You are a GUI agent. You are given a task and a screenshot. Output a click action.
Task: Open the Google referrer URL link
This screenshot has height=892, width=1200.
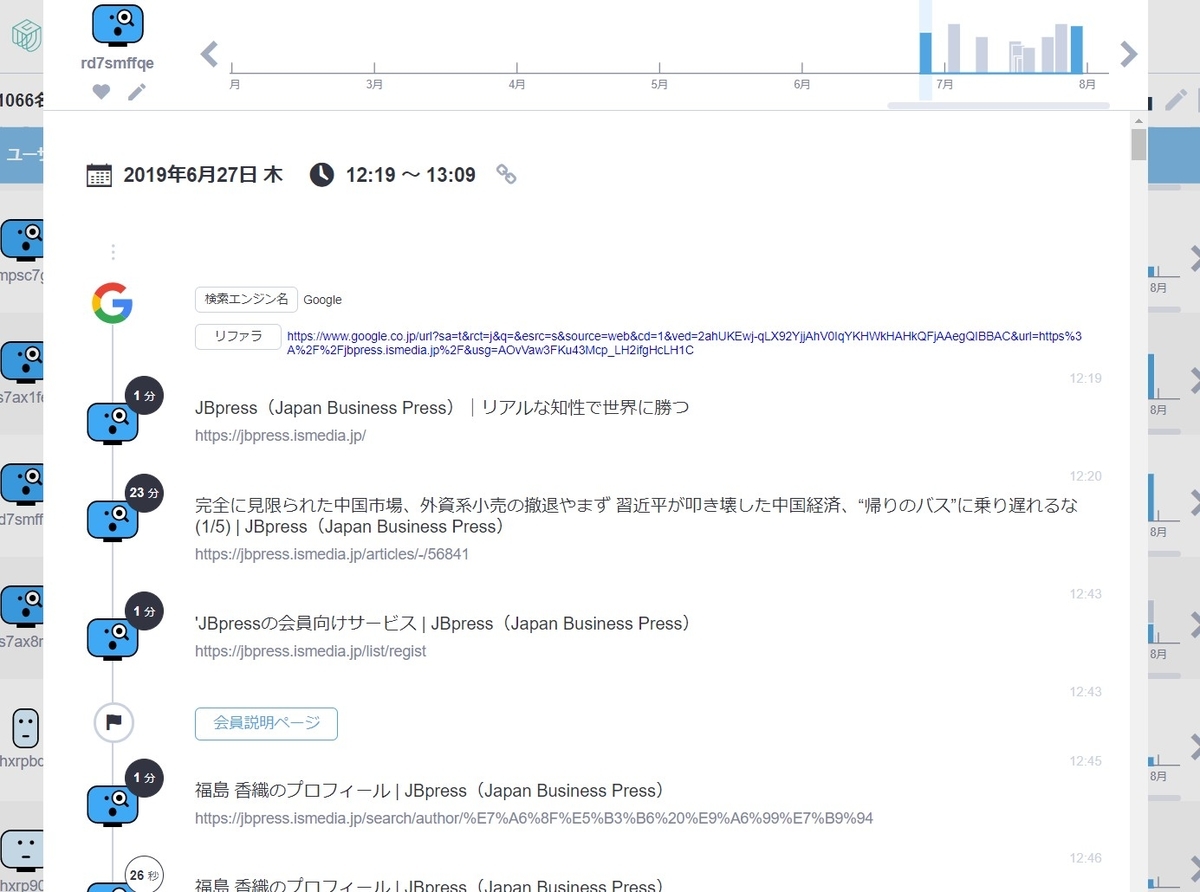[x=684, y=343]
